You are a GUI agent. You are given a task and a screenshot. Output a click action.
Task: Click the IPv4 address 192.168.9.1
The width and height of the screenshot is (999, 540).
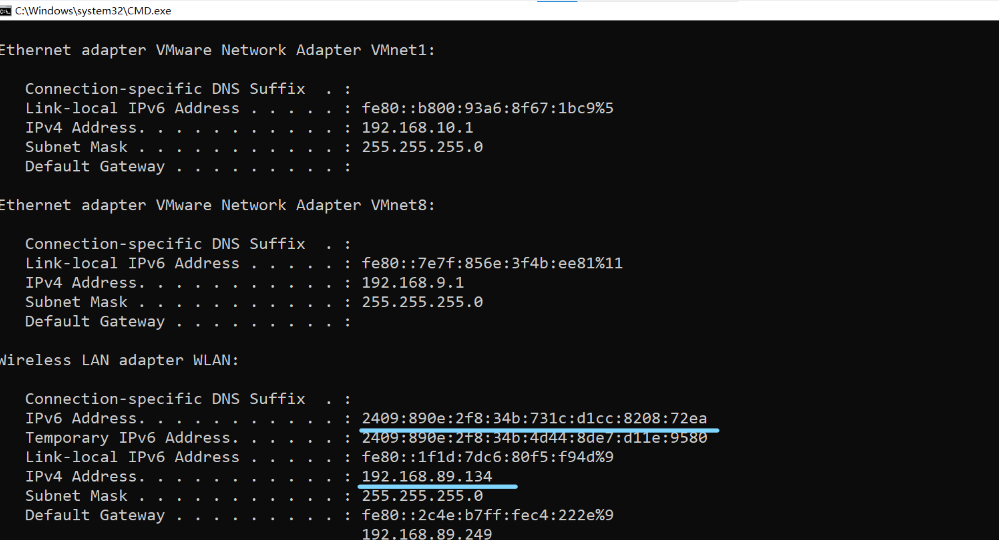[x=413, y=283]
